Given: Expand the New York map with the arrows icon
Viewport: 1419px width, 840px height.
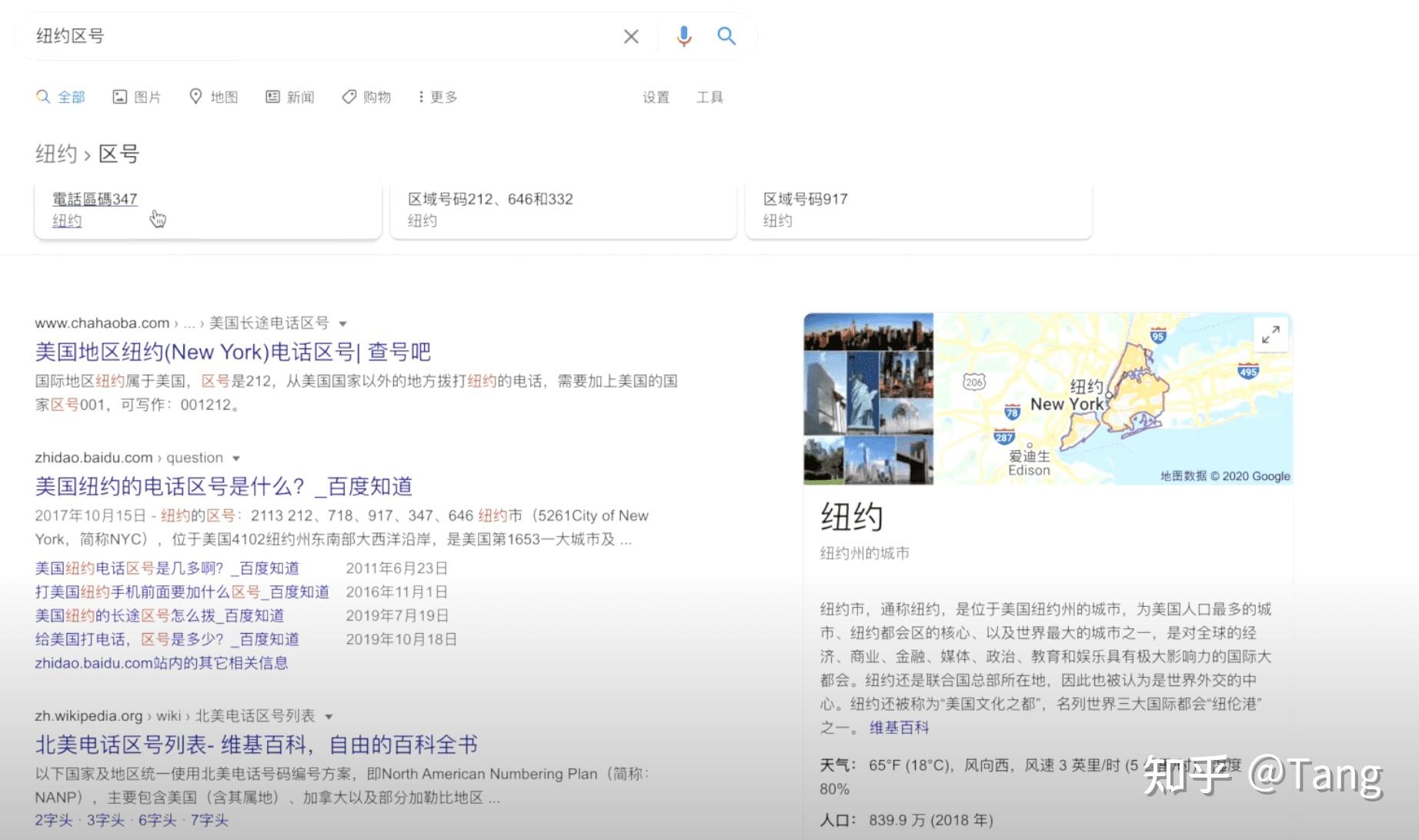Looking at the screenshot, I should pyautogui.click(x=1270, y=335).
